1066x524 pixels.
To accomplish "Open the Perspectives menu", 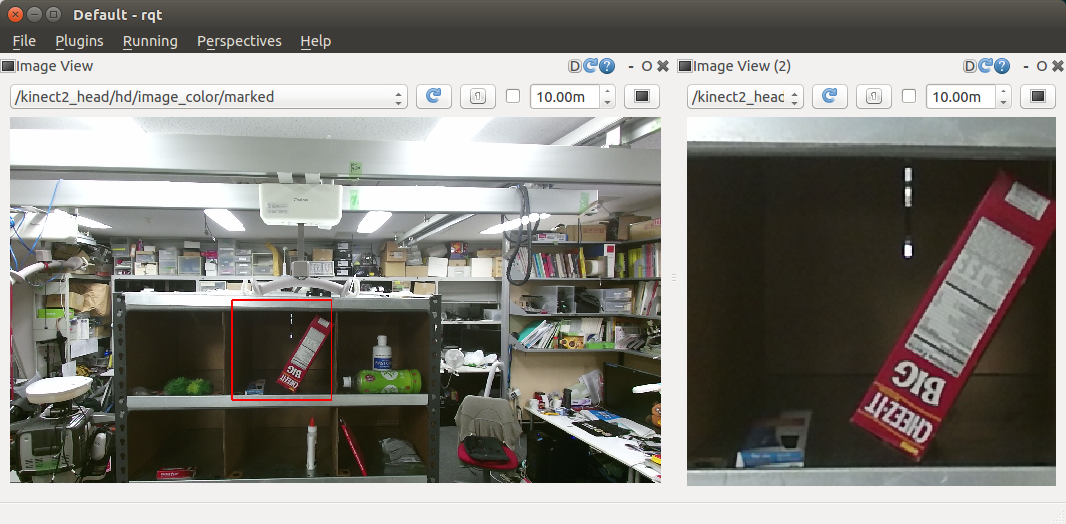I will coord(239,41).
